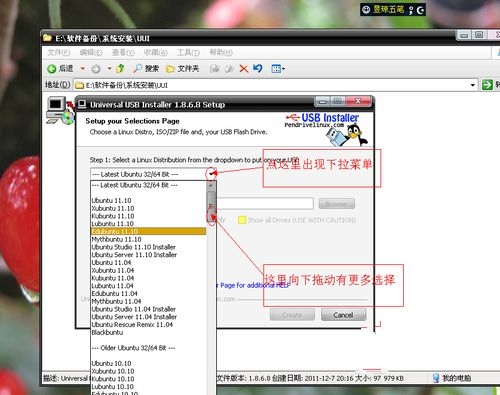Select Xubuntu 11.10 from list
The width and height of the screenshot is (500, 395).
coord(148,208)
